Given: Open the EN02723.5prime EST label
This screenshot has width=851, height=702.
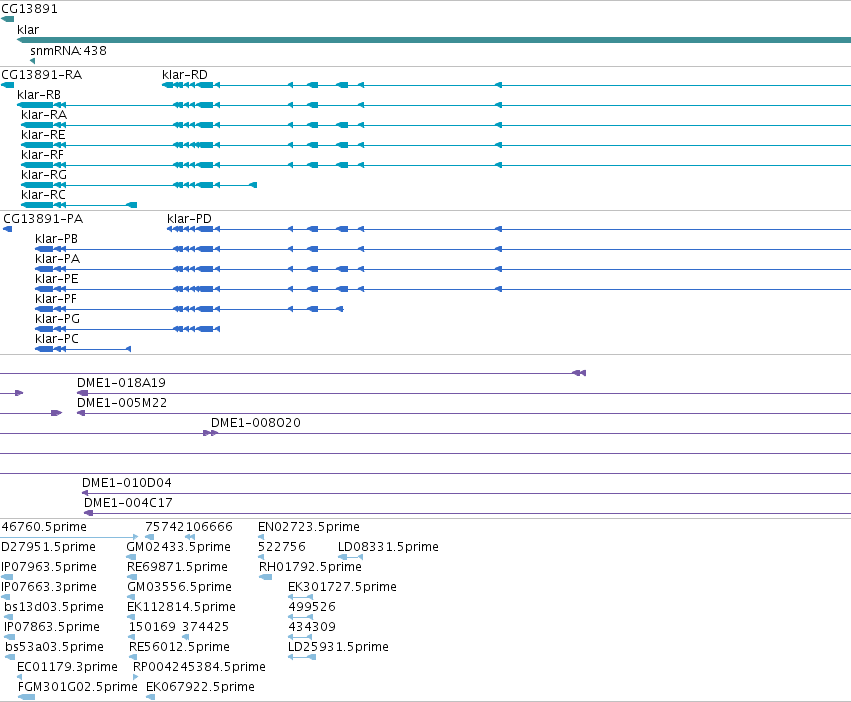Looking at the screenshot, I should click(x=309, y=527).
